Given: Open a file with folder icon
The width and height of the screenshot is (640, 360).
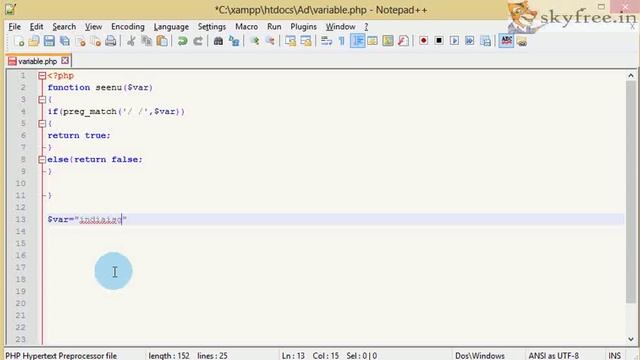Looking at the screenshot, I should click(x=34, y=41).
